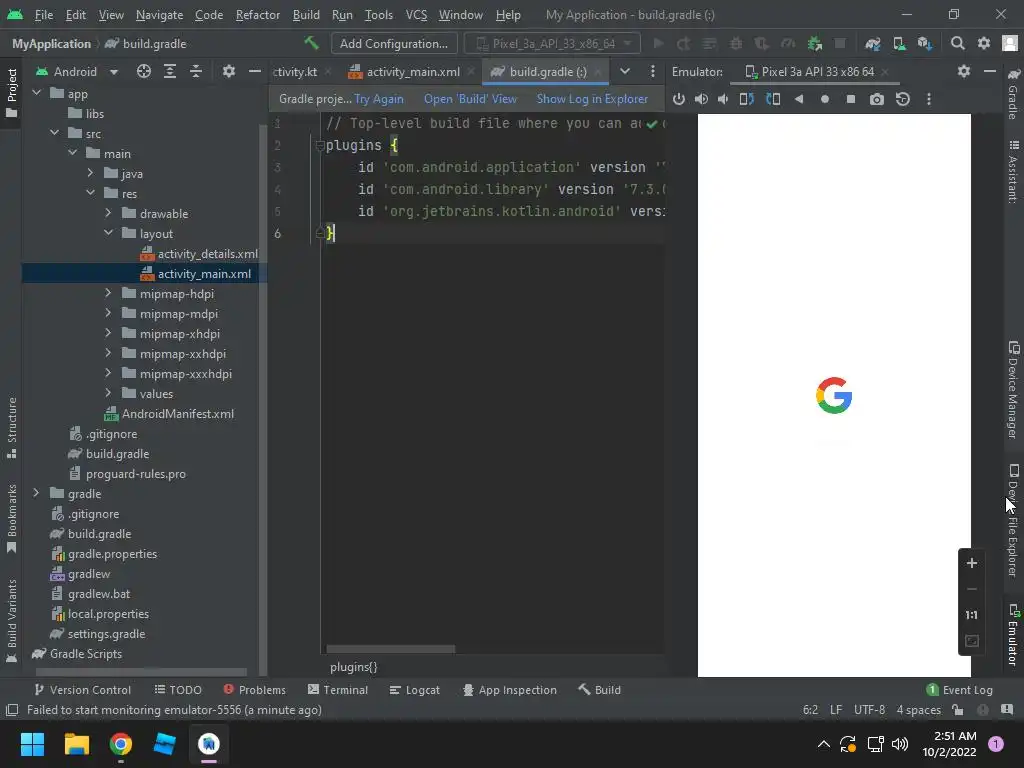
Task: Switch to the activity_main.xml editor tab
Action: click(x=413, y=72)
